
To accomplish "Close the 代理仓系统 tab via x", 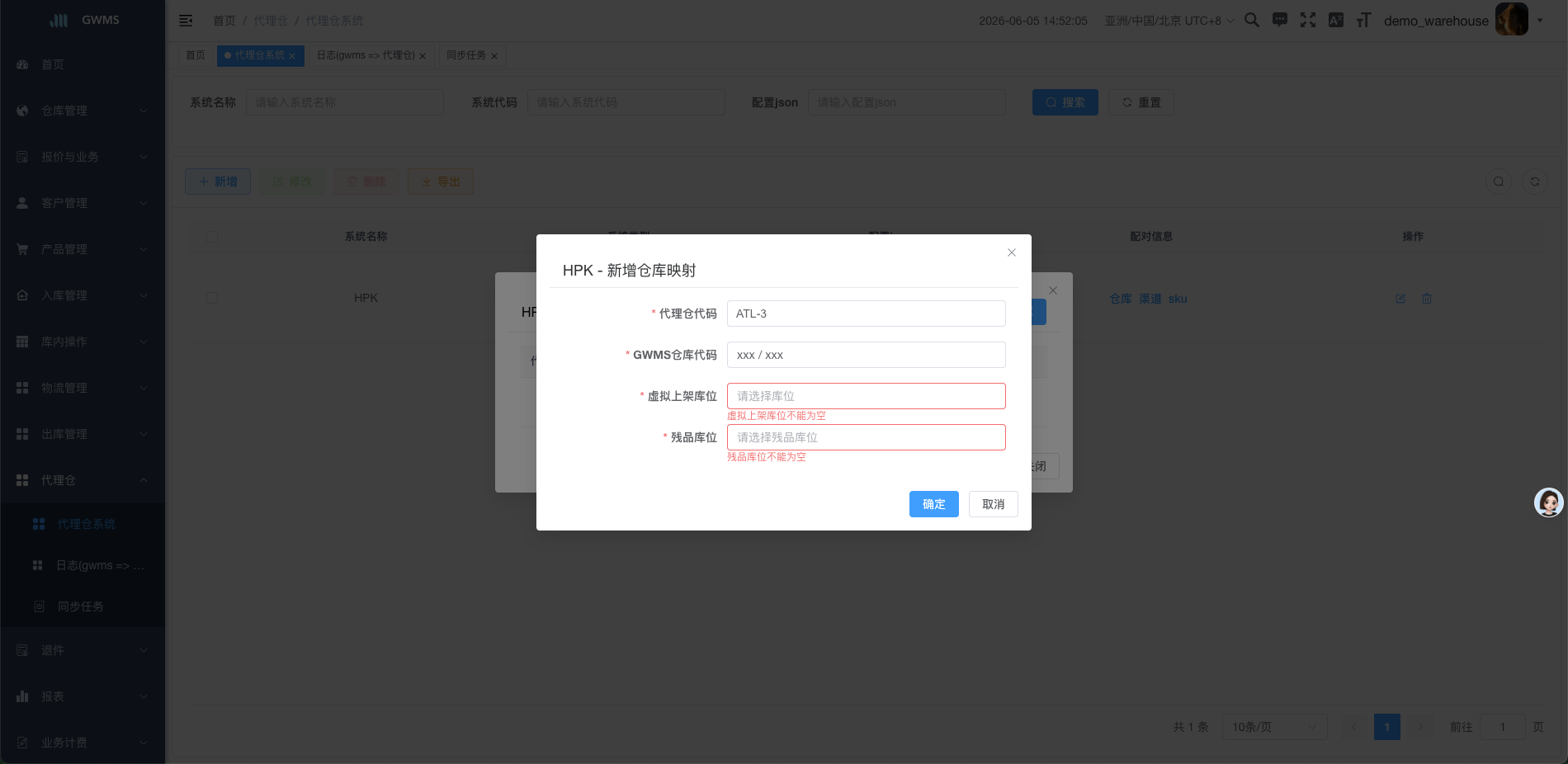I will 292,56.
